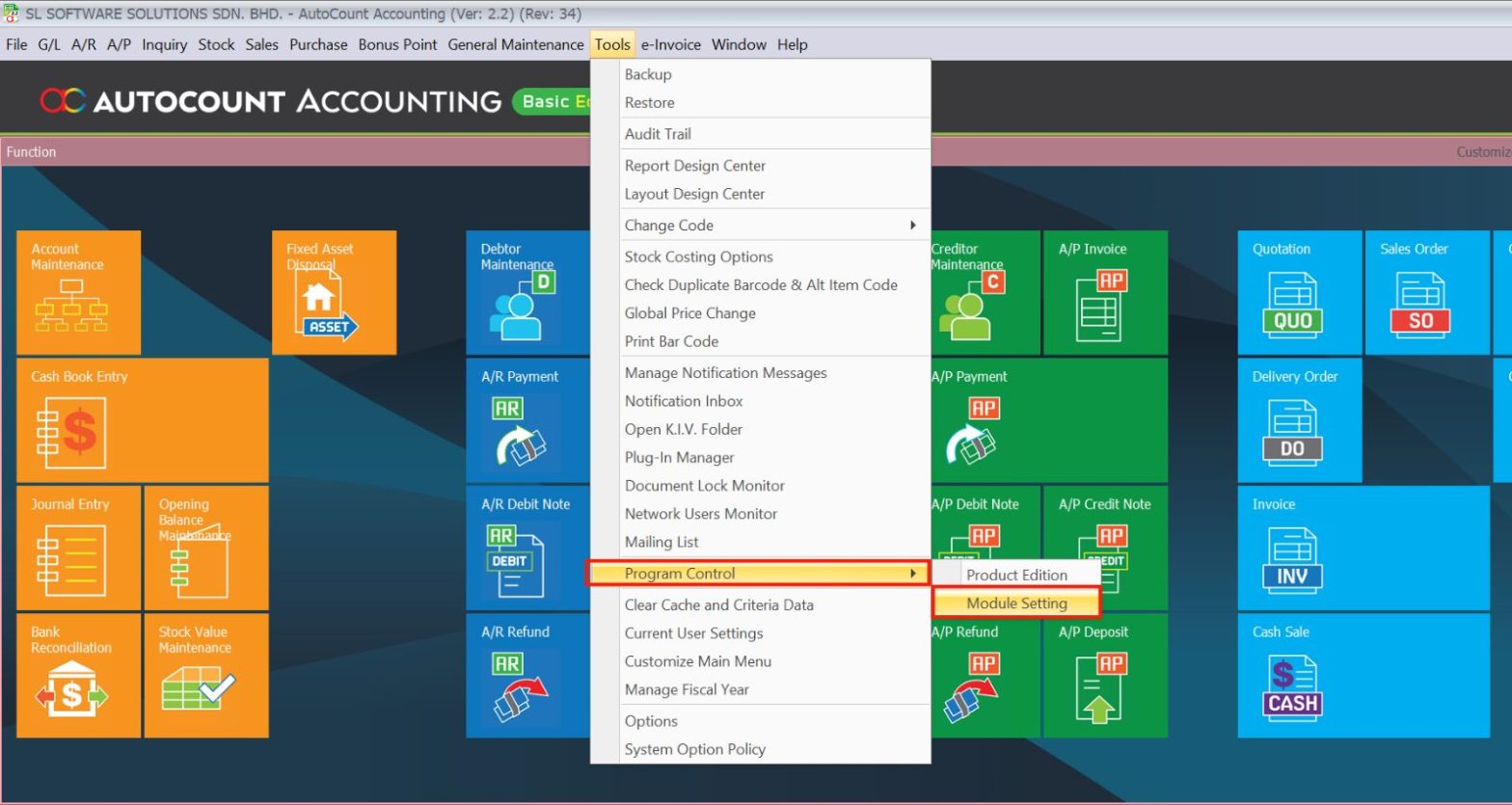
Task: Open the e-Invoice menu
Action: tap(671, 44)
